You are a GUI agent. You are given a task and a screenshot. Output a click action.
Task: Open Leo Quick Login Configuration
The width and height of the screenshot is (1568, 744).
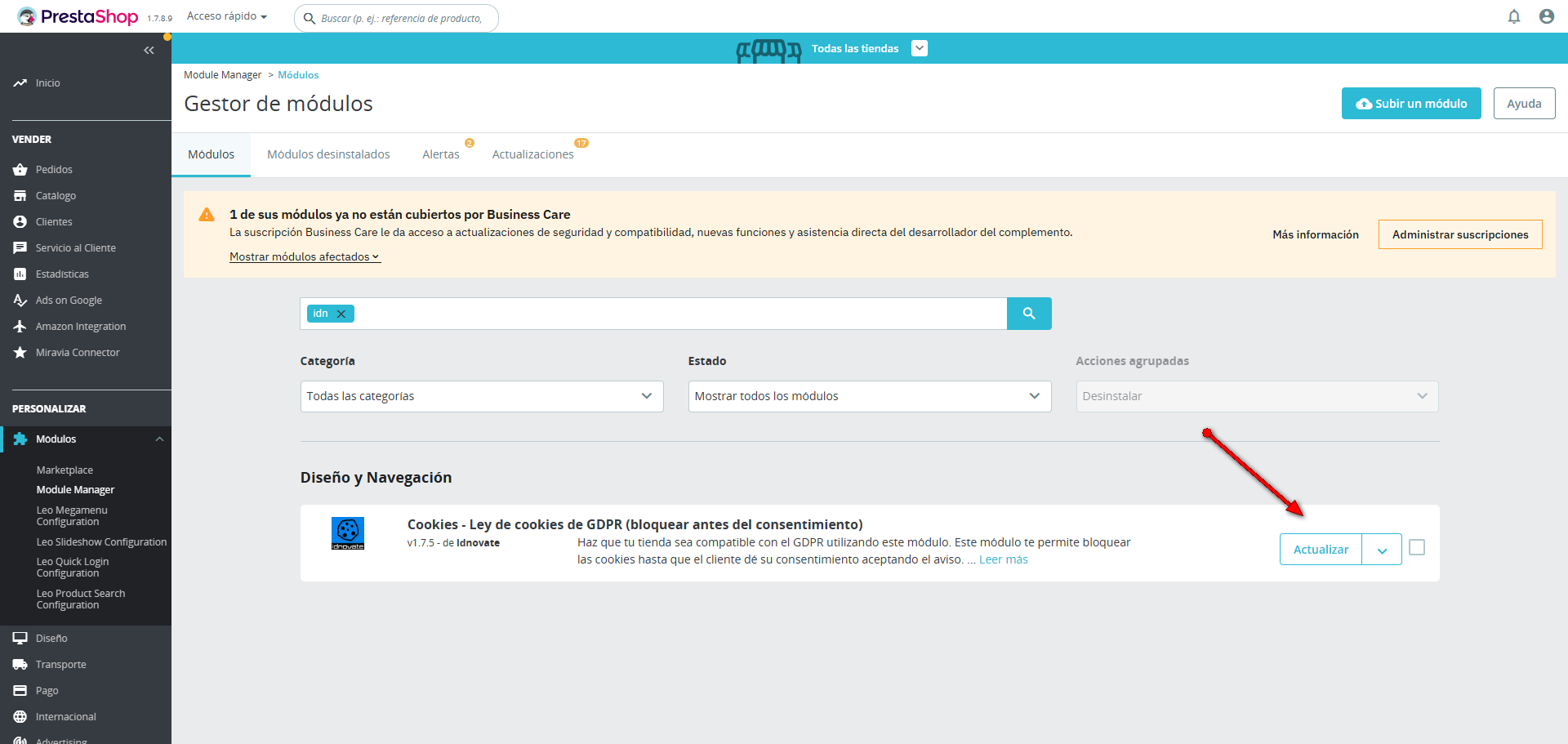pyautogui.click(x=73, y=568)
